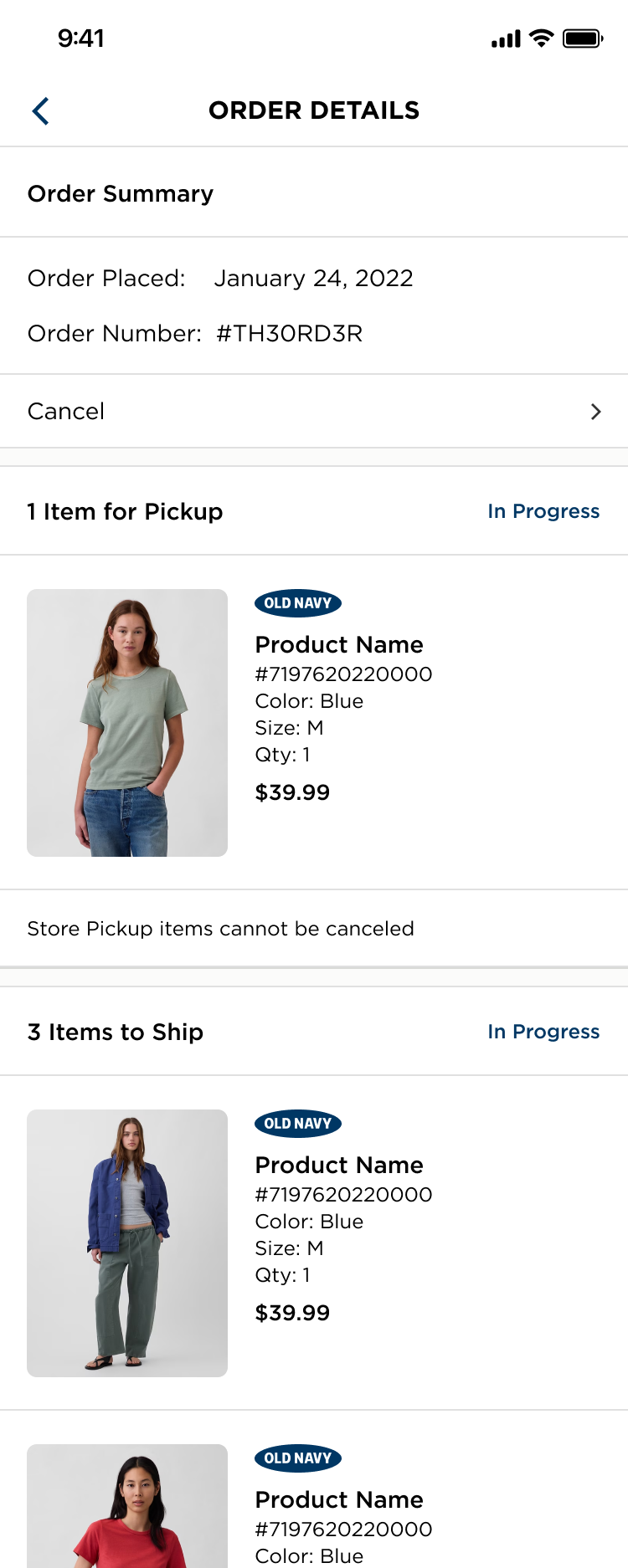Screen dimensions: 628x1568
Task: Expand the Cancel row chevron
Action: point(595,412)
